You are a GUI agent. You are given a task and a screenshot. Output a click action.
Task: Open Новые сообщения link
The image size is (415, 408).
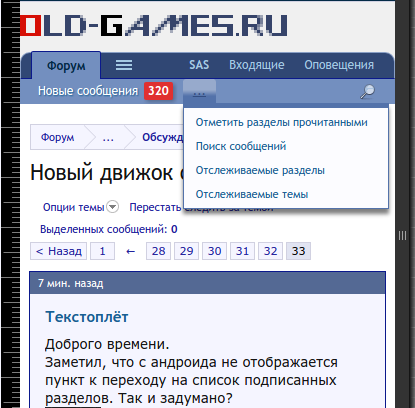pyautogui.click(x=88, y=91)
